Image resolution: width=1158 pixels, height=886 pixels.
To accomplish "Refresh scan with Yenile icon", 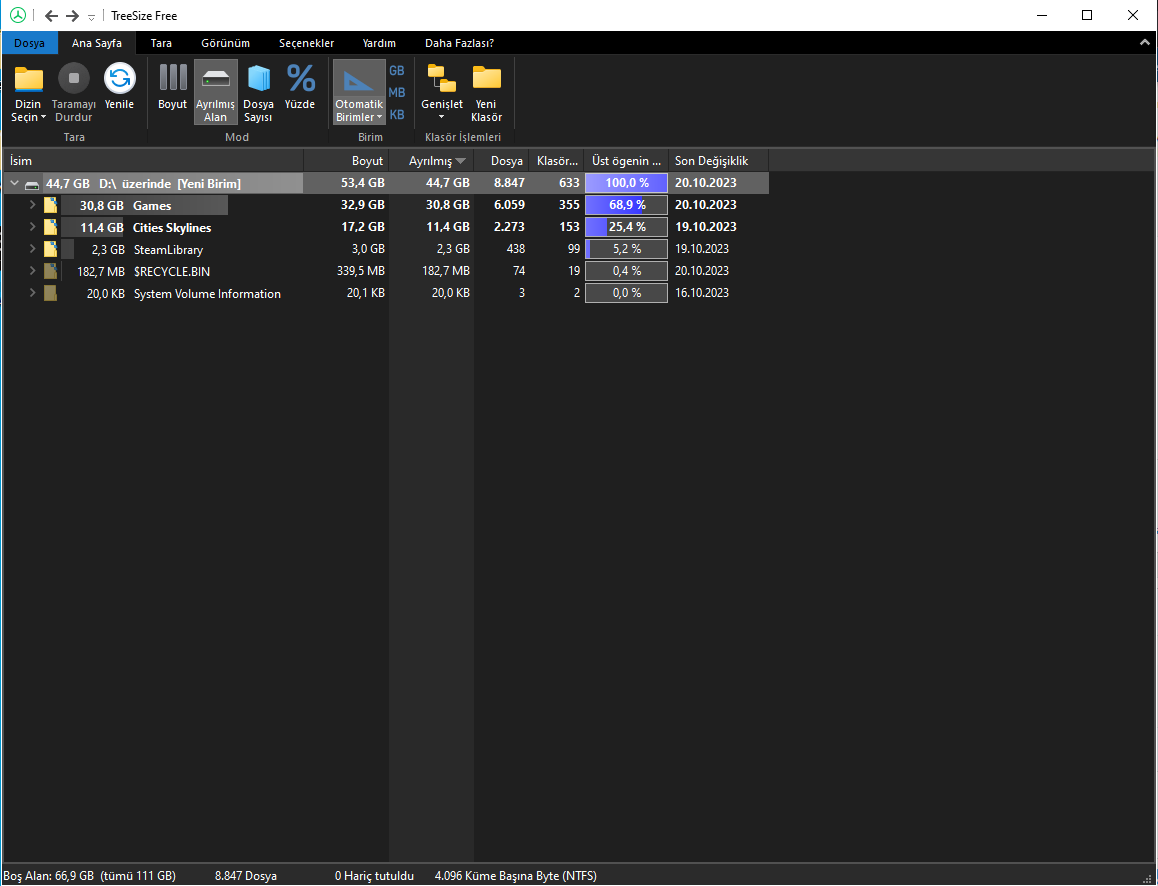I will (120, 78).
